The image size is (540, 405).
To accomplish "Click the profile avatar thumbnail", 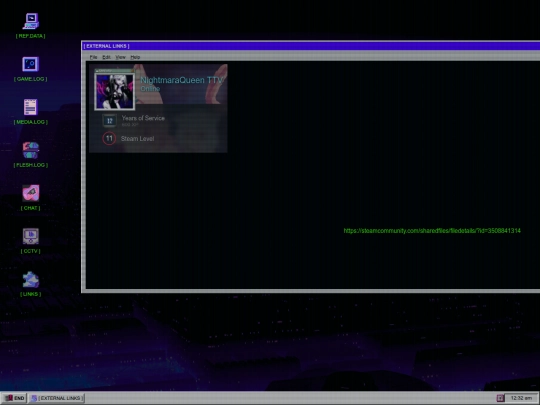I will pyautogui.click(x=115, y=91).
